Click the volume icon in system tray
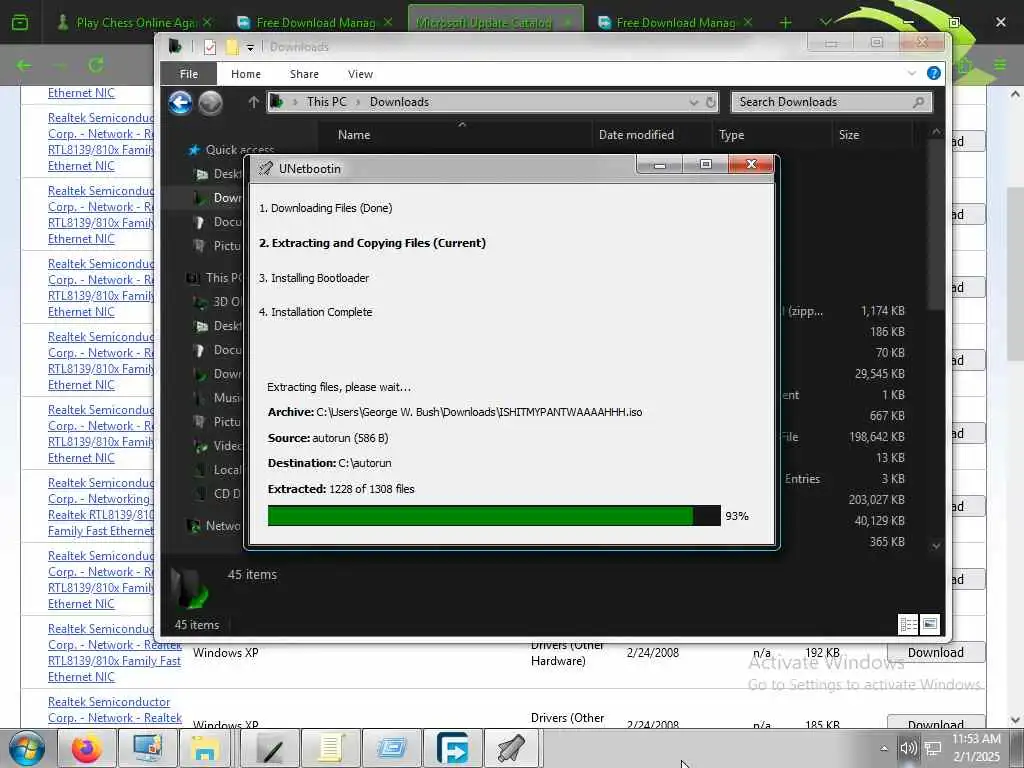1024x768 pixels. [x=908, y=748]
